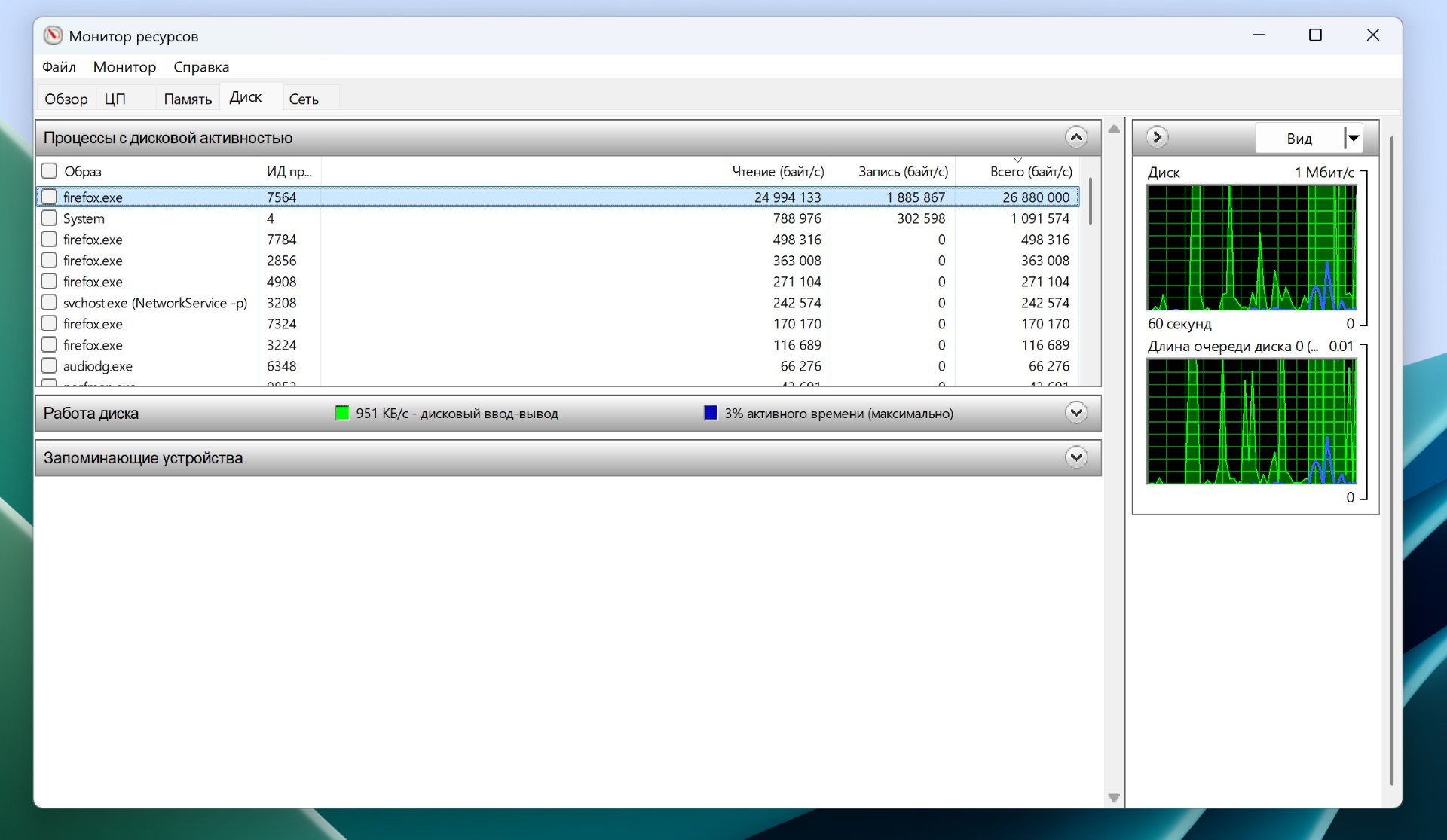Click the Вид button

point(1299,139)
